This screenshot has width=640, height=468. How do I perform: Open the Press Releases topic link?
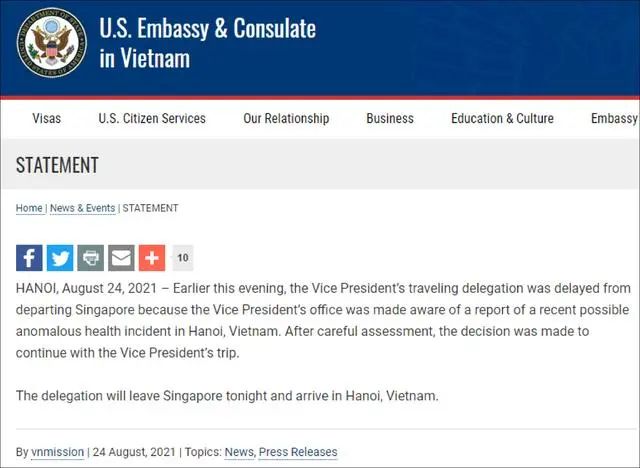click(298, 452)
